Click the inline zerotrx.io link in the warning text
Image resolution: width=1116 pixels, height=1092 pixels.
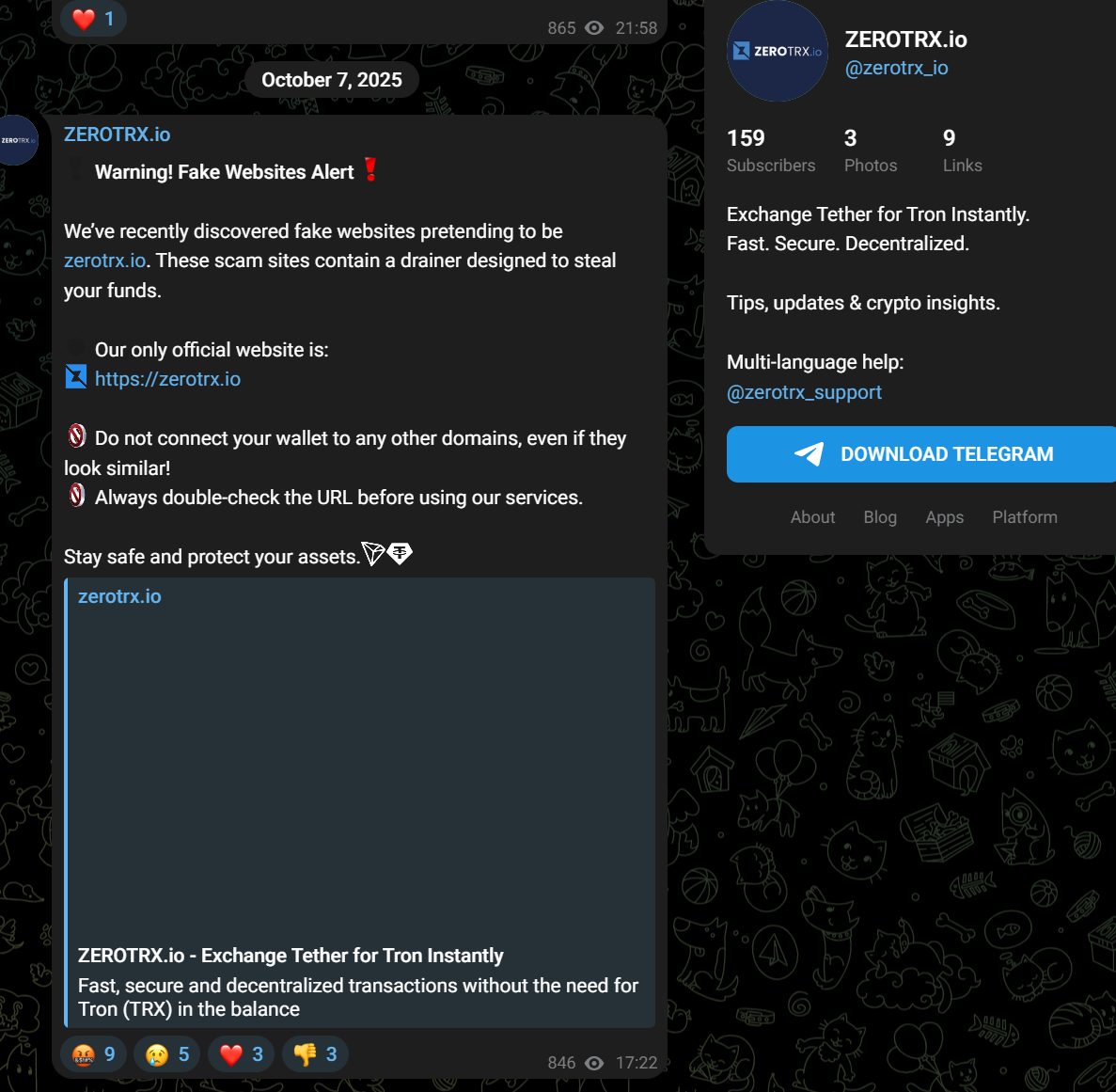click(x=104, y=261)
